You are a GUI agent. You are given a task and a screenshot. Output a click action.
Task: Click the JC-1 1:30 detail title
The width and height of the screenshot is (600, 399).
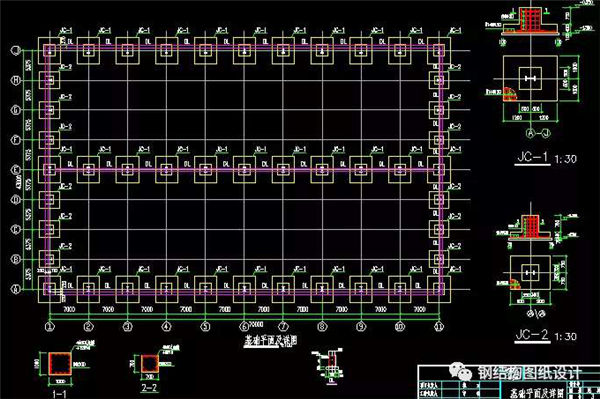tap(547, 158)
